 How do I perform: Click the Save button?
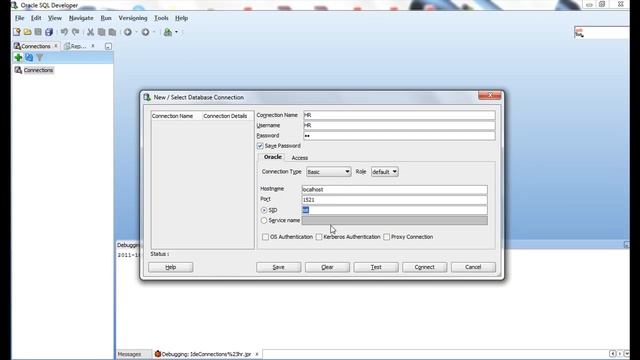(x=278, y=267)
